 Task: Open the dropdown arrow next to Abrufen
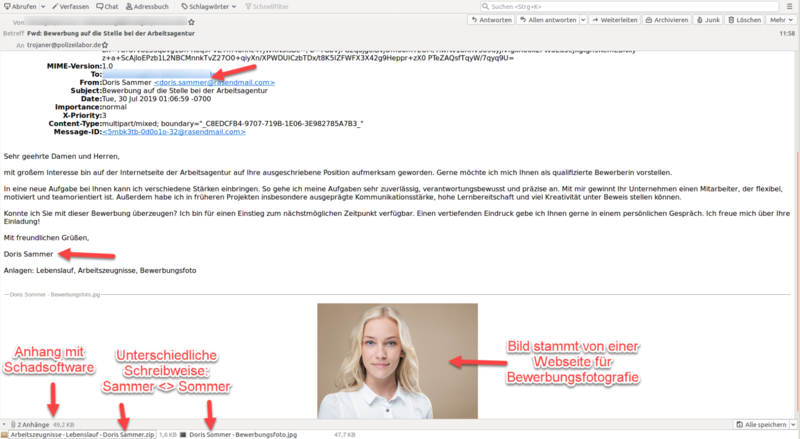pos(43,7)
